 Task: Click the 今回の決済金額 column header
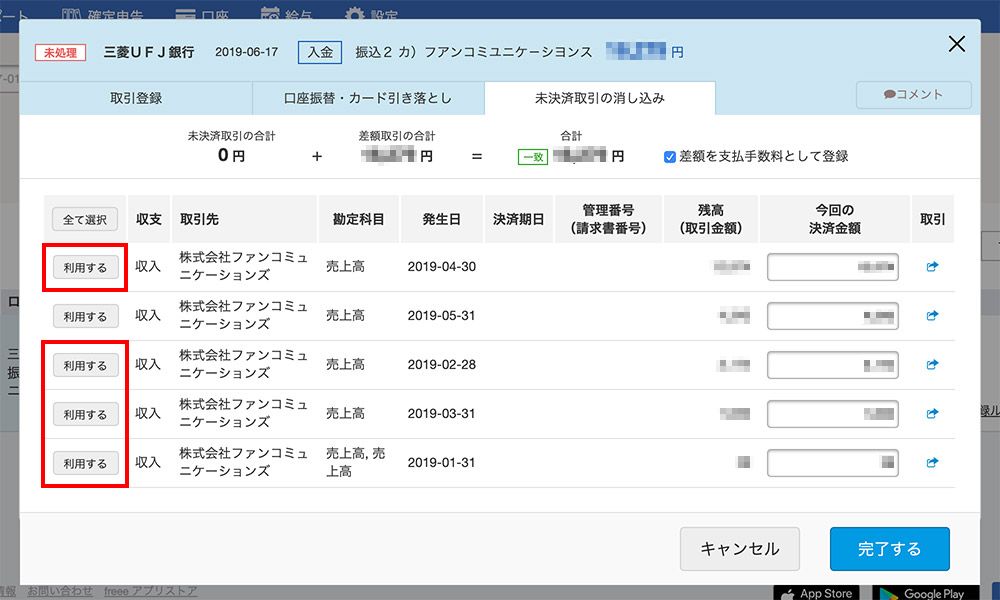(835, 219)
